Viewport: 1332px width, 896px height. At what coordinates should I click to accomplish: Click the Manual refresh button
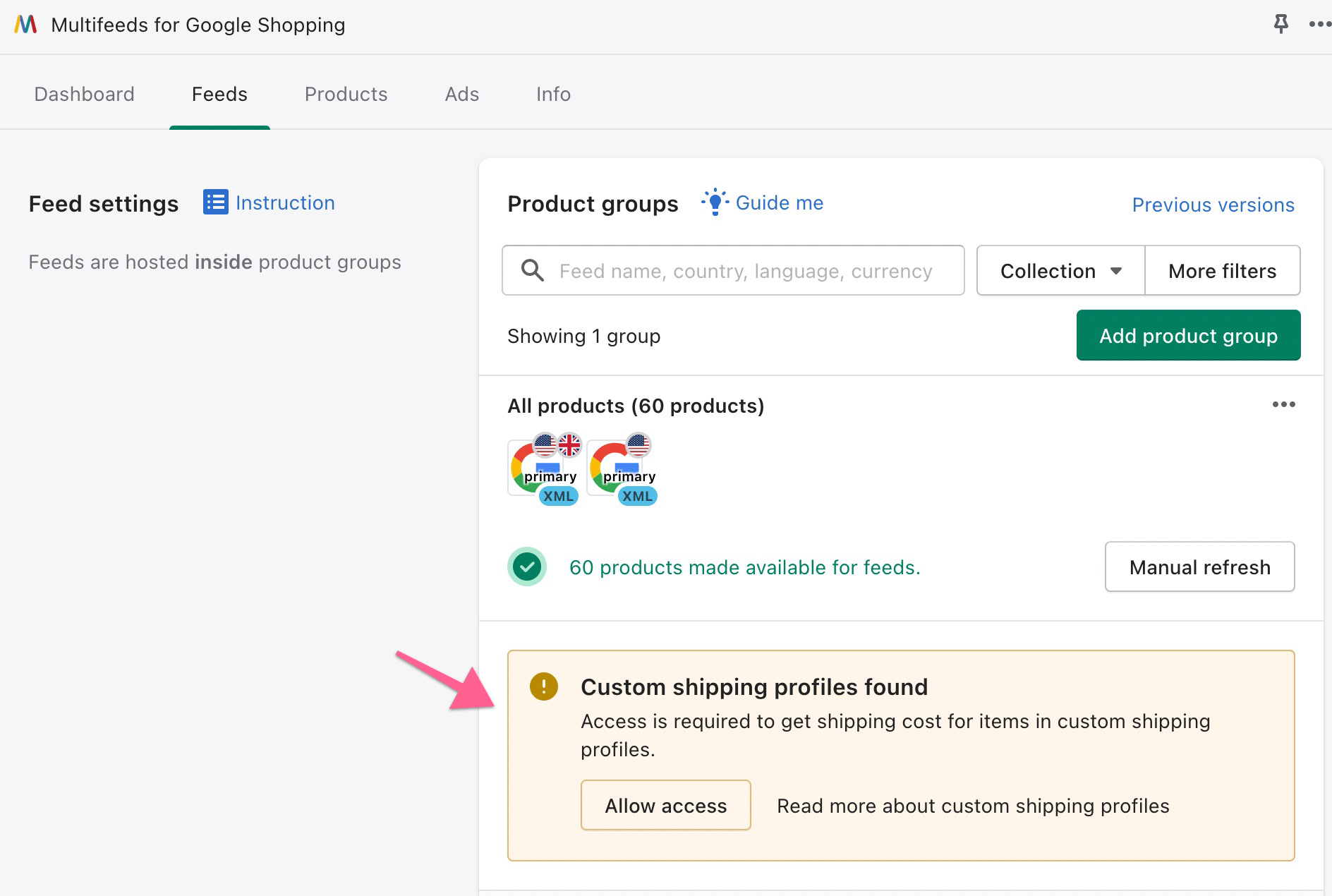pos(1199,567)
